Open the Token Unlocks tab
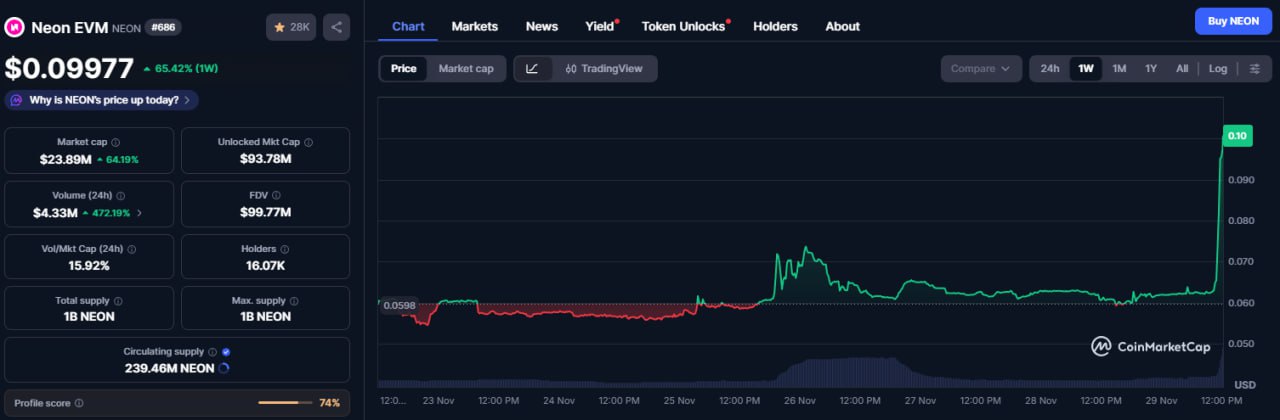1280x420 pixels. [684, 26]
